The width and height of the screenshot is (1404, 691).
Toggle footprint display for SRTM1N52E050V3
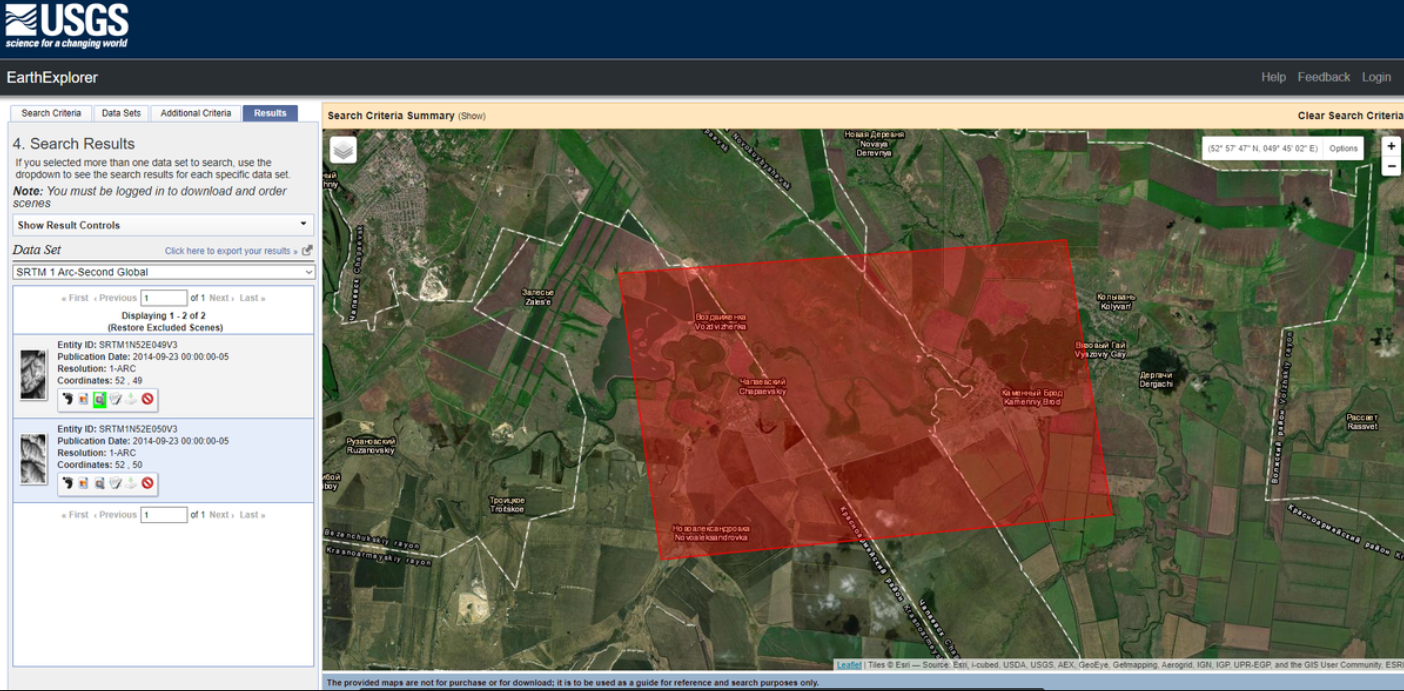click(x=67, y=483)
